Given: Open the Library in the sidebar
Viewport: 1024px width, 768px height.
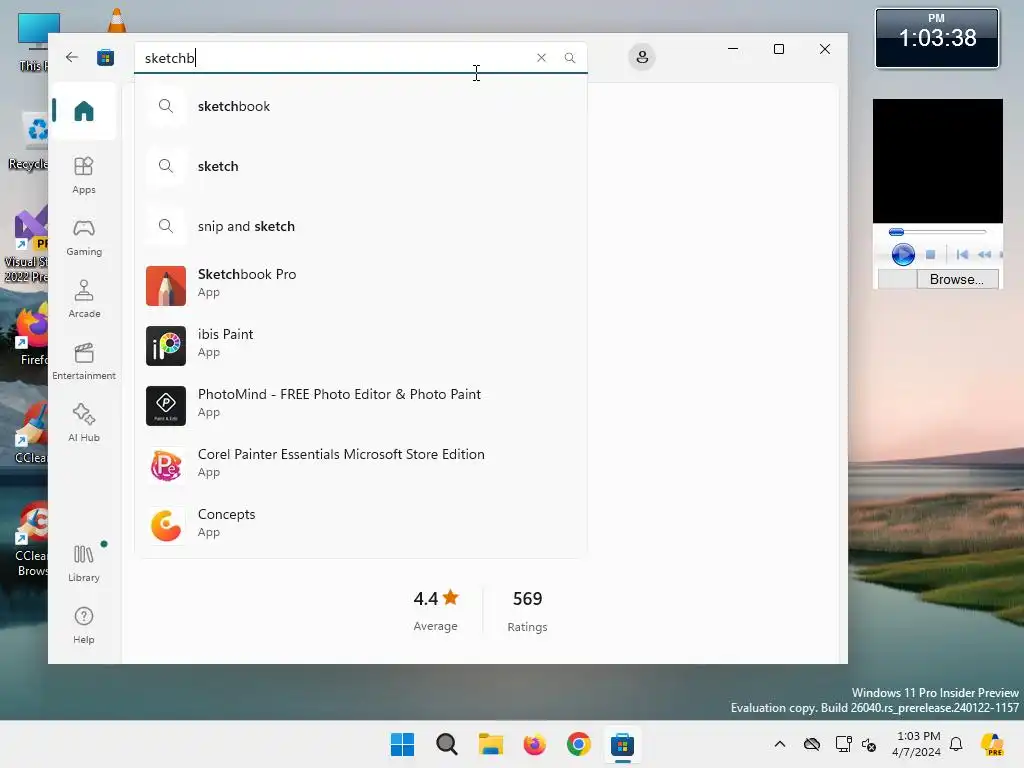Looking at the screenshot, I should (84, 563).
